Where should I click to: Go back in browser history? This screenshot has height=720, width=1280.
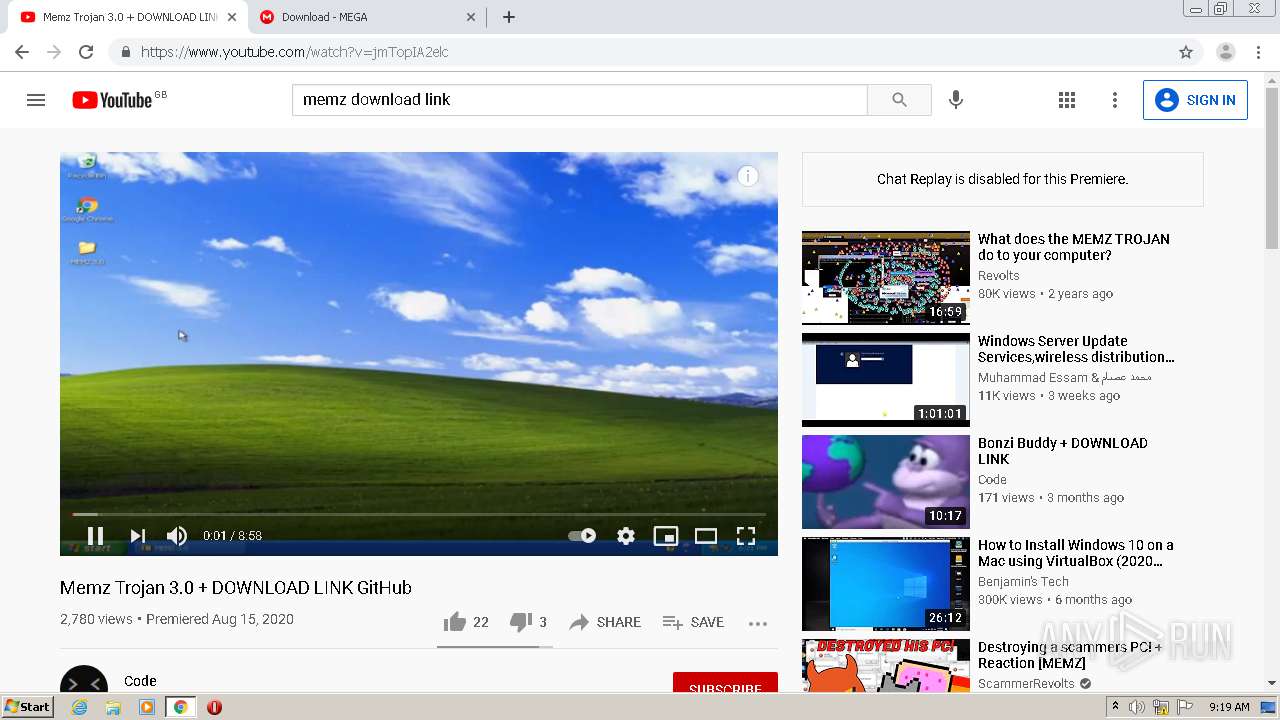click(22, 52)
